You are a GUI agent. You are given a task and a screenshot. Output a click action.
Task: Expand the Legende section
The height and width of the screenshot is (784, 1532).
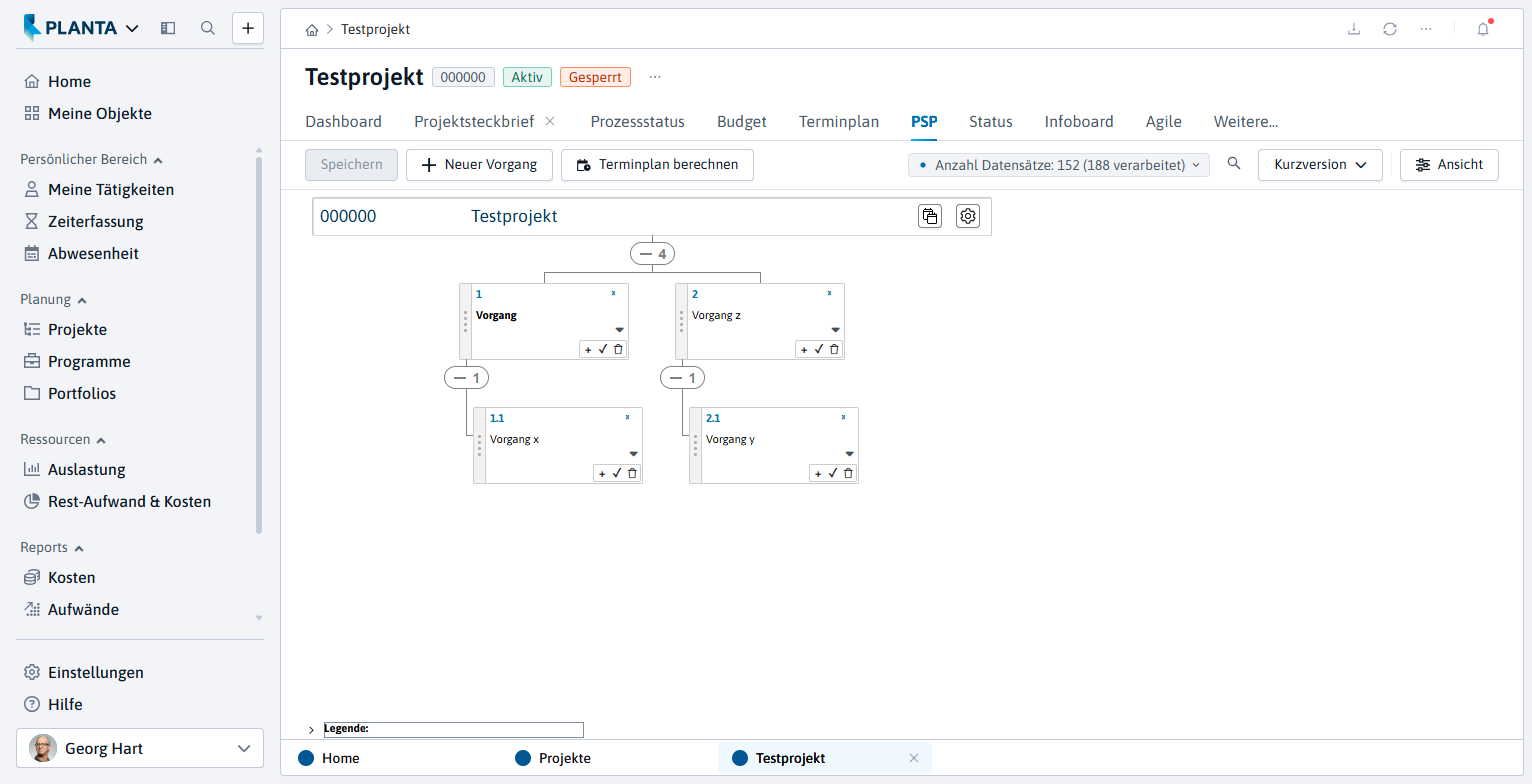[x=311, y=730]
